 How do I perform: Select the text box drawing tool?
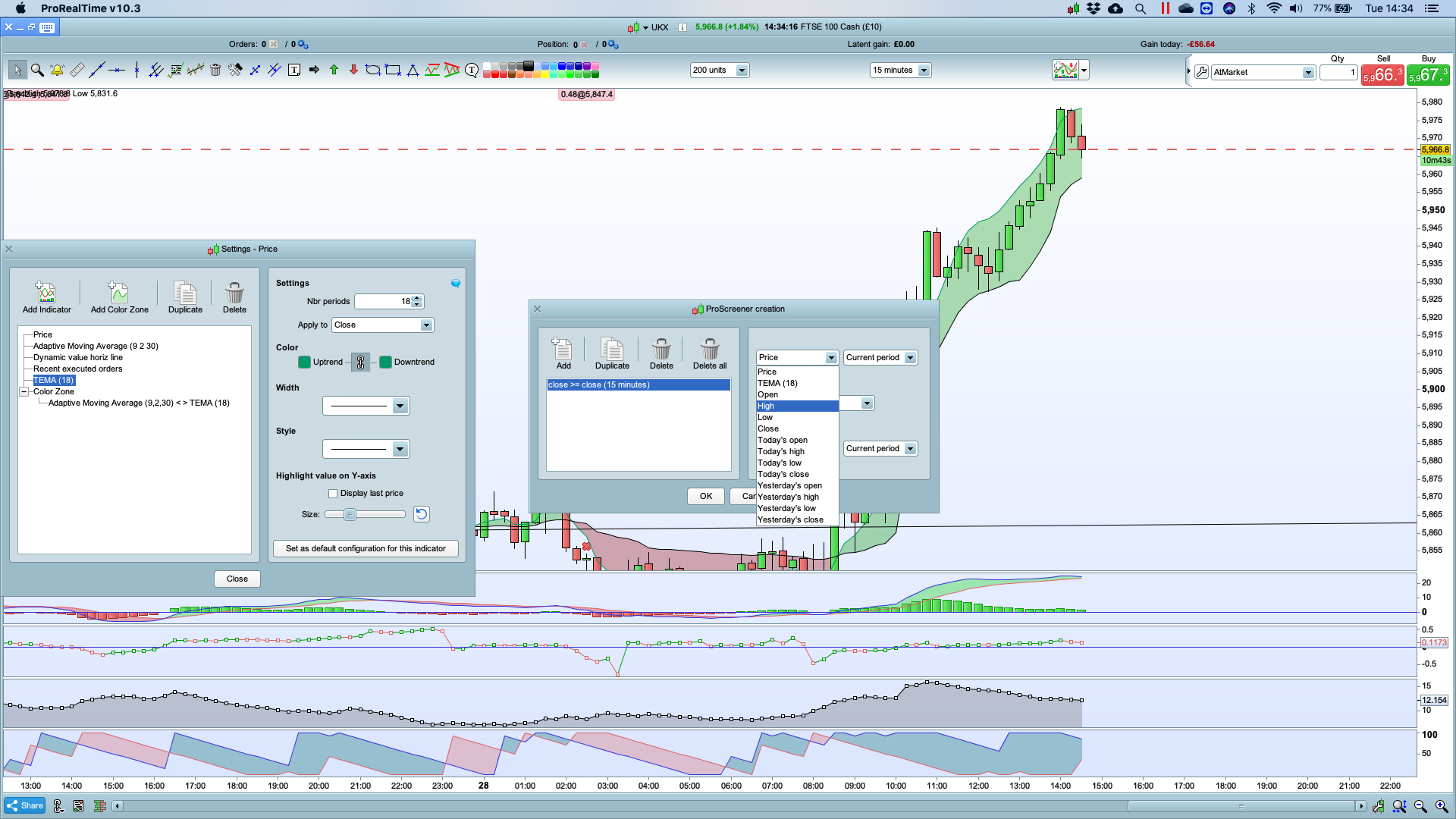294,70
